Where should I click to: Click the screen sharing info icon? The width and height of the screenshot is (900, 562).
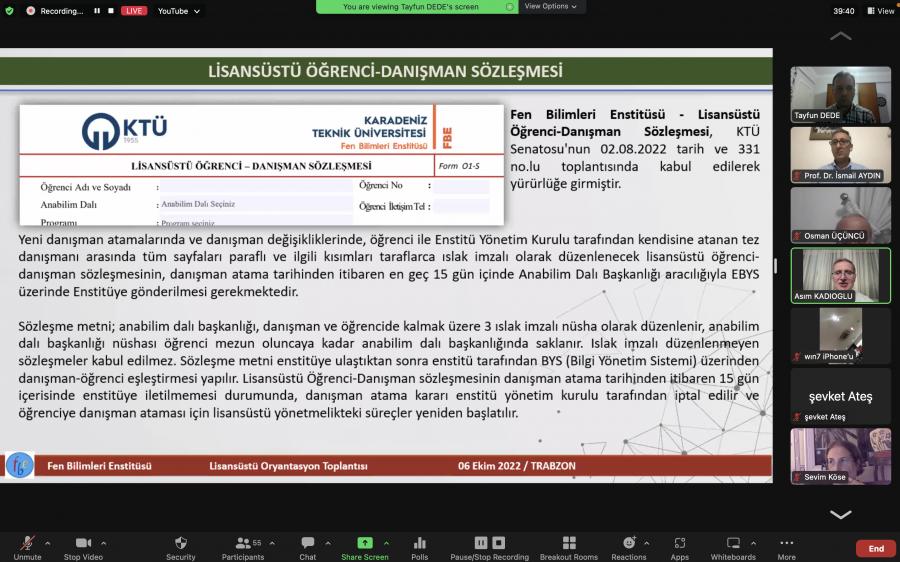click(509, 7)
